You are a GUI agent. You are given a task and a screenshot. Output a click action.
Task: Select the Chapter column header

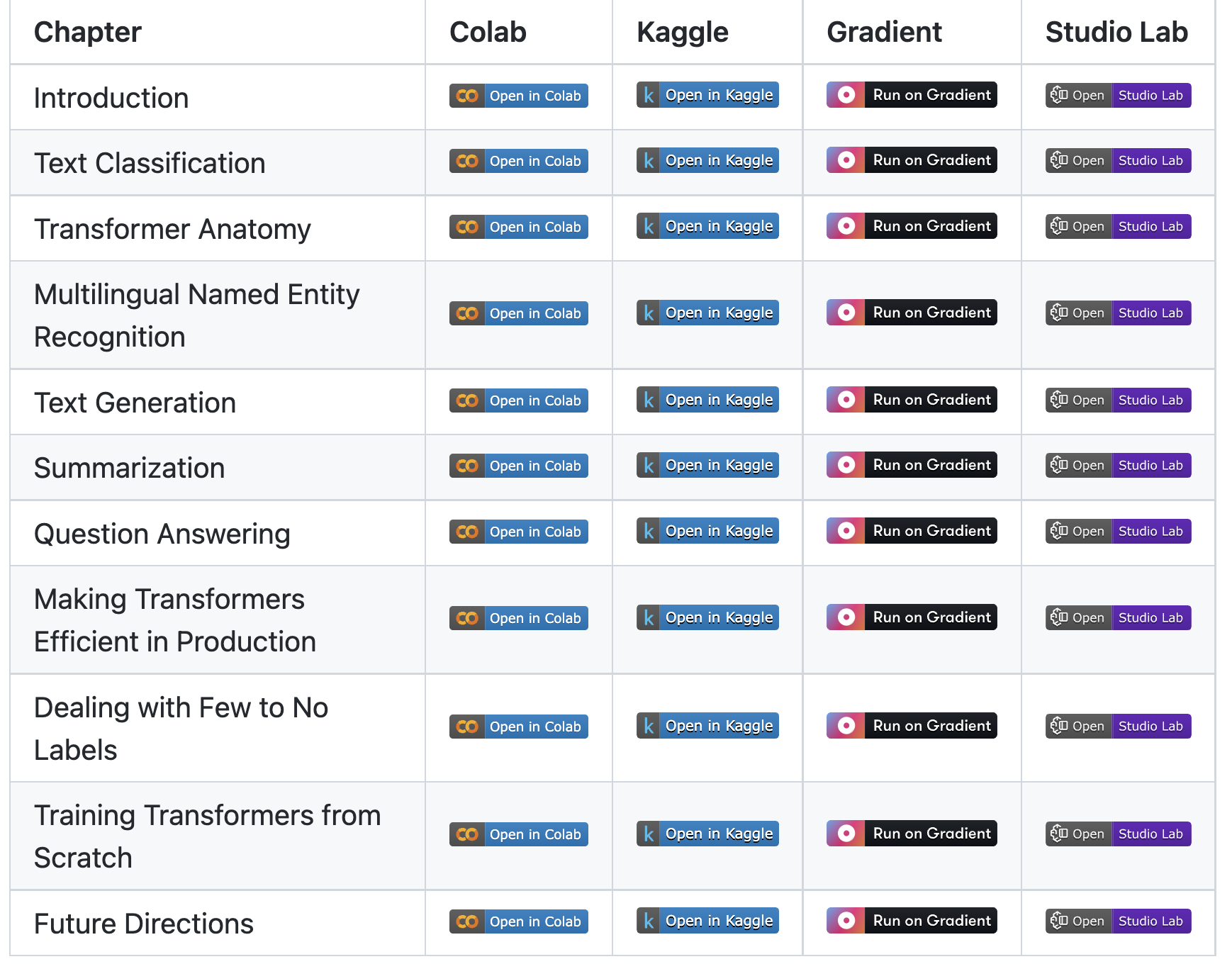coord(87,31)
